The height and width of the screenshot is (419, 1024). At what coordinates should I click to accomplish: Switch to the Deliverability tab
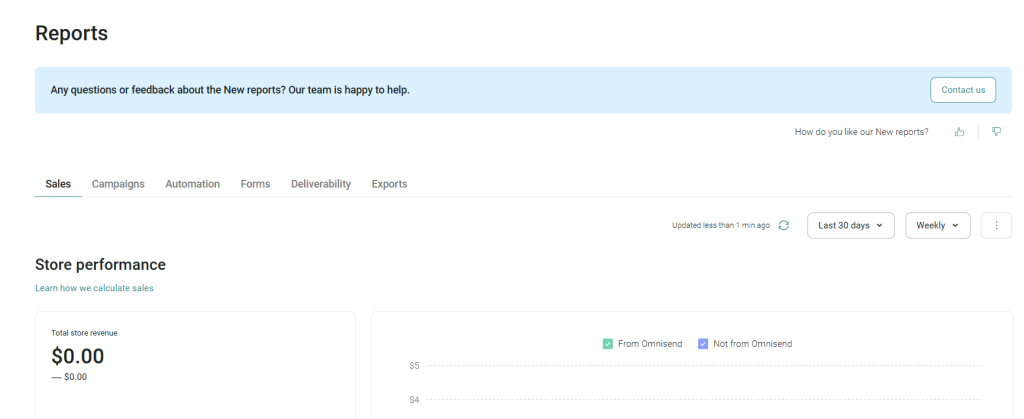tap(320, 184)
